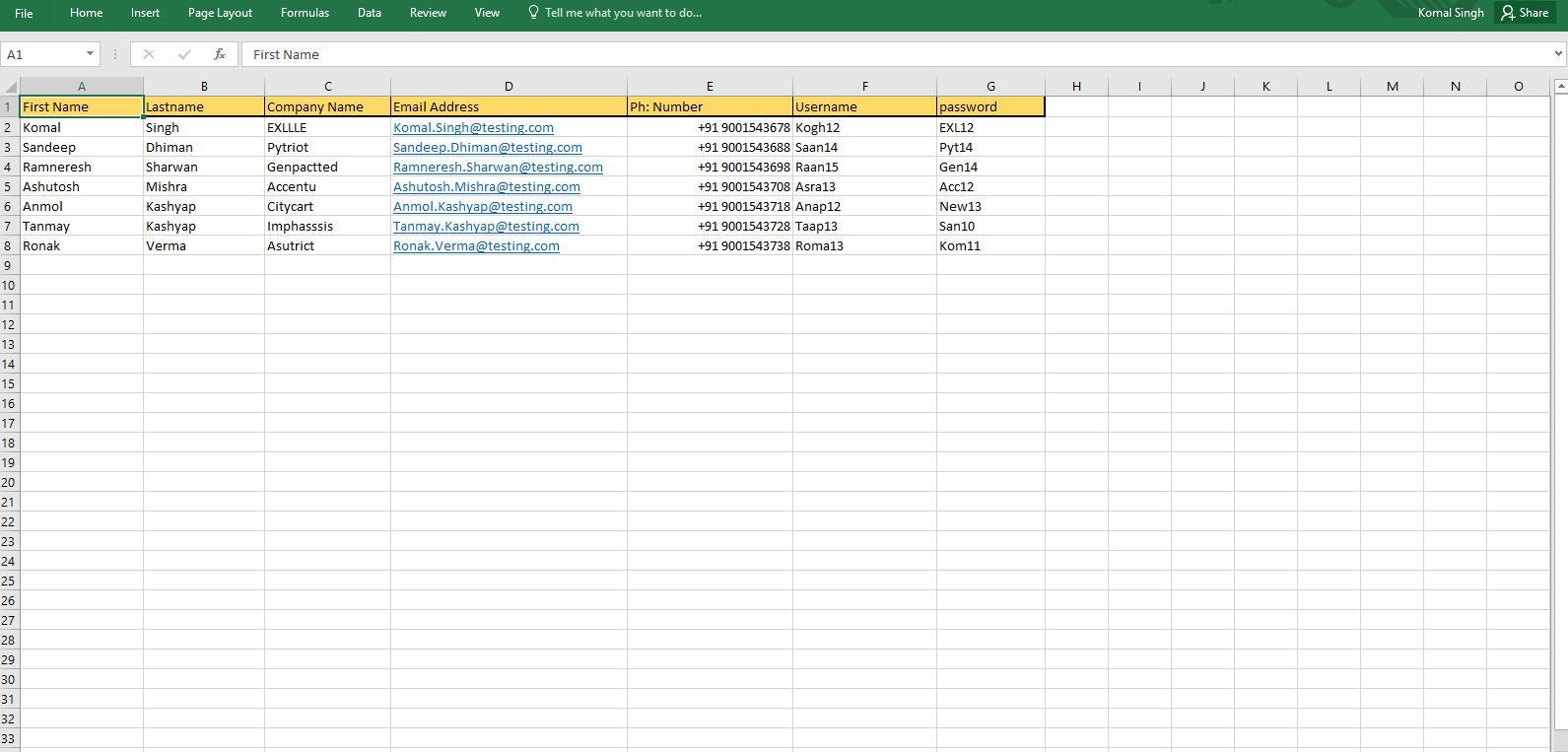Open the Komal.Singh@testing.com email link

coord(473,127)
